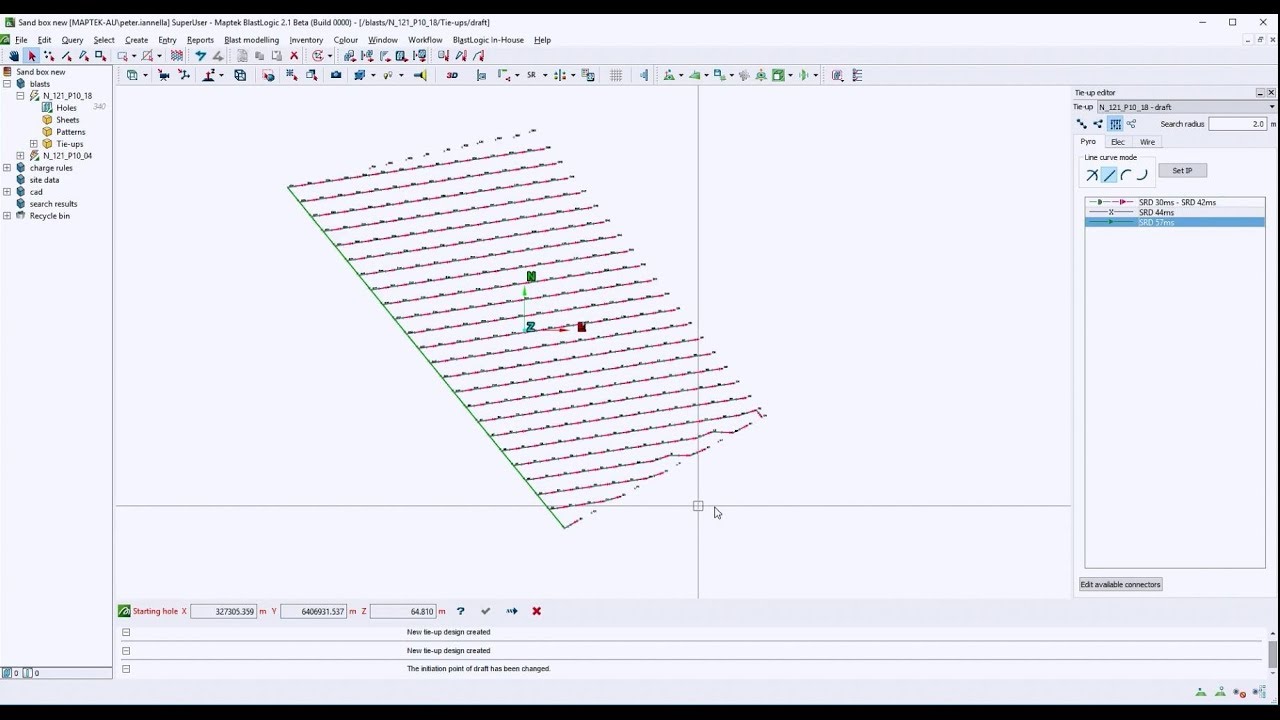Switch to the Wire tab
This screenshot has height=720, width=1280.
coord(1148,142)
